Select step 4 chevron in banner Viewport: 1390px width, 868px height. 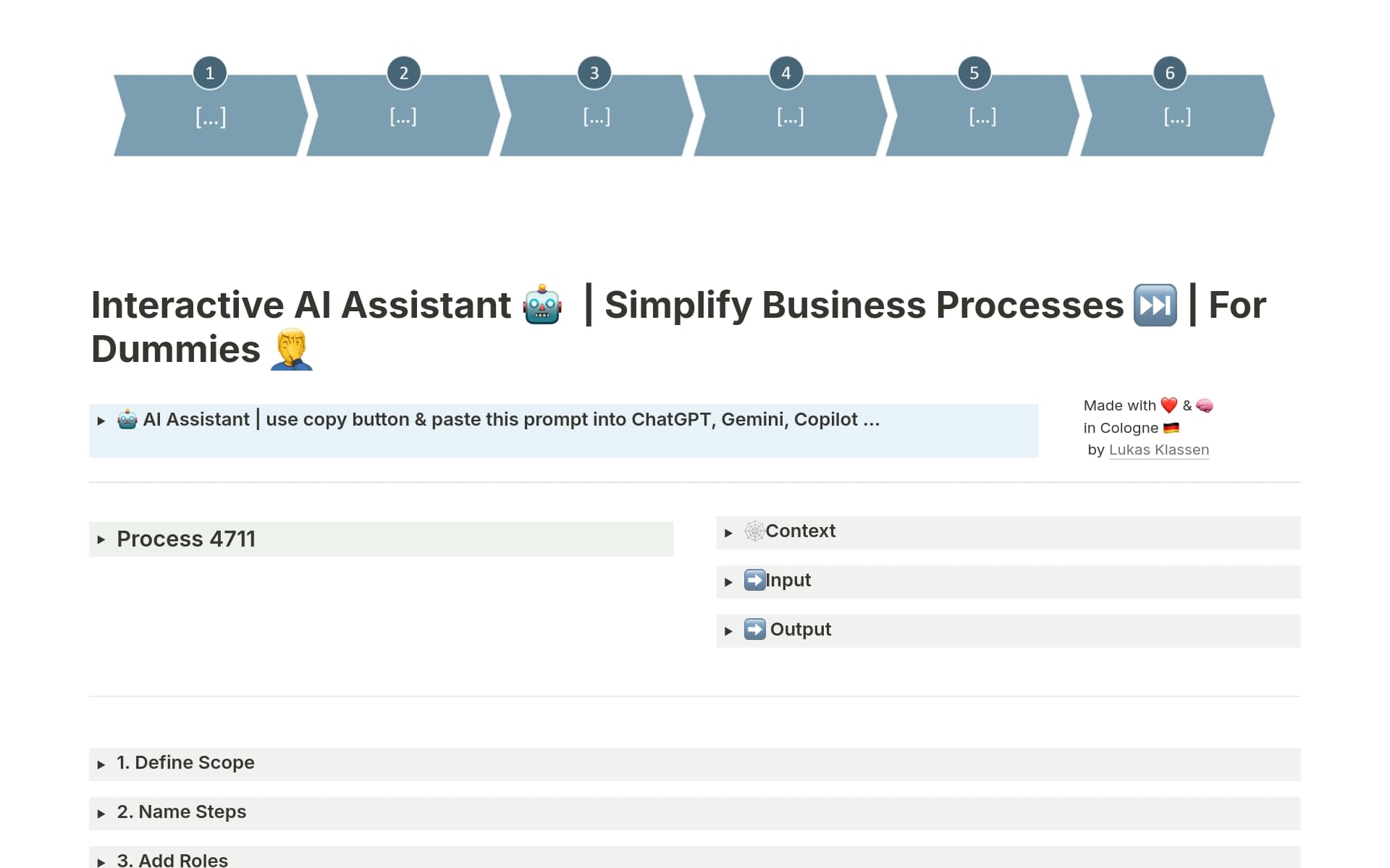coord(790,117)
